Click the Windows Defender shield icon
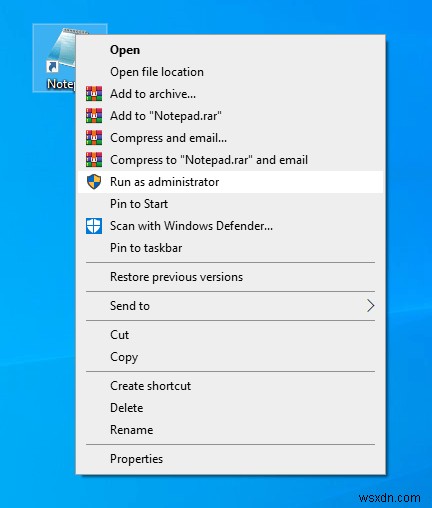The image size is (432, 508). (94, 226)
